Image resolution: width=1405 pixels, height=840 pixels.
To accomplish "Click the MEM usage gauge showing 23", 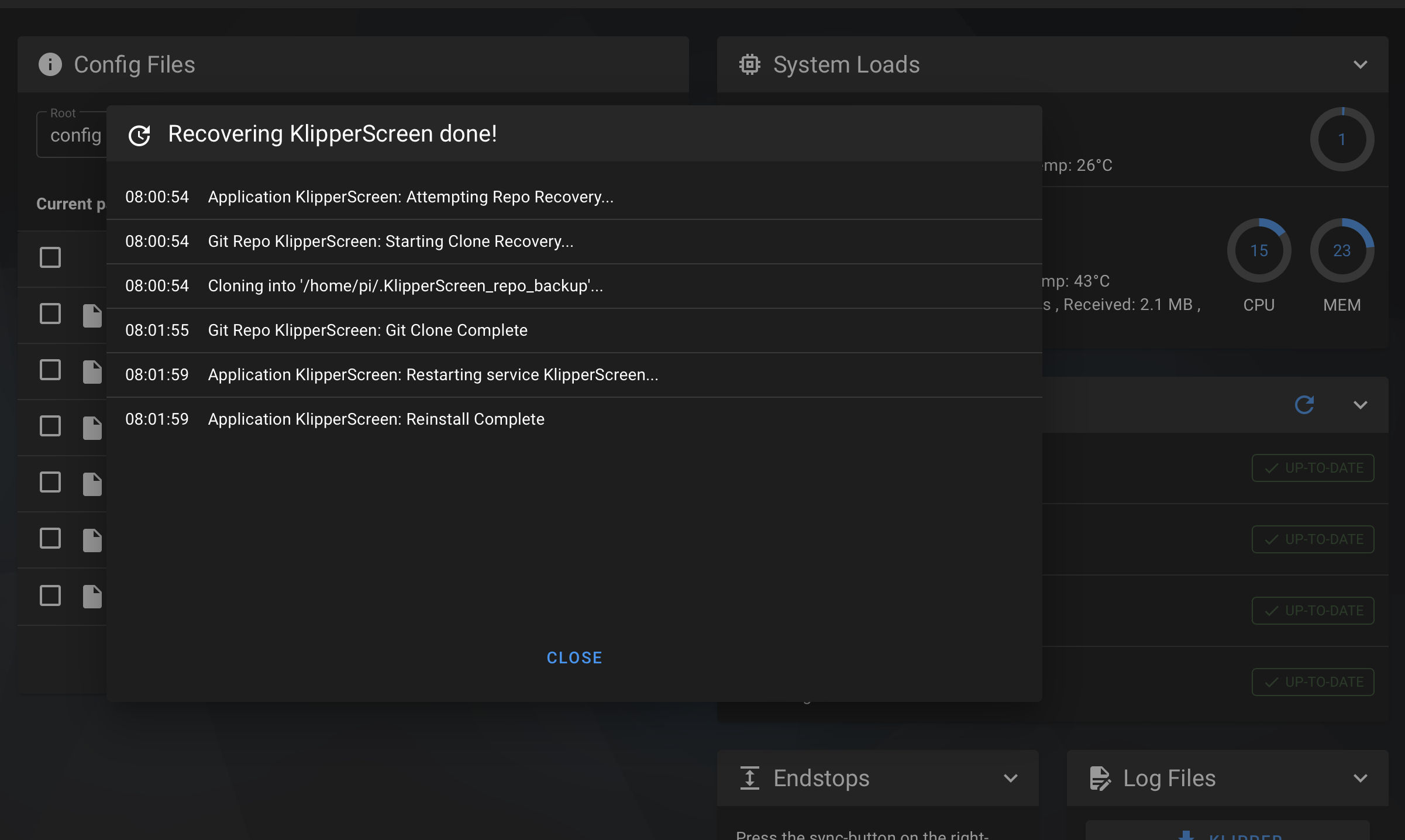I will (x=1342, y=250).
